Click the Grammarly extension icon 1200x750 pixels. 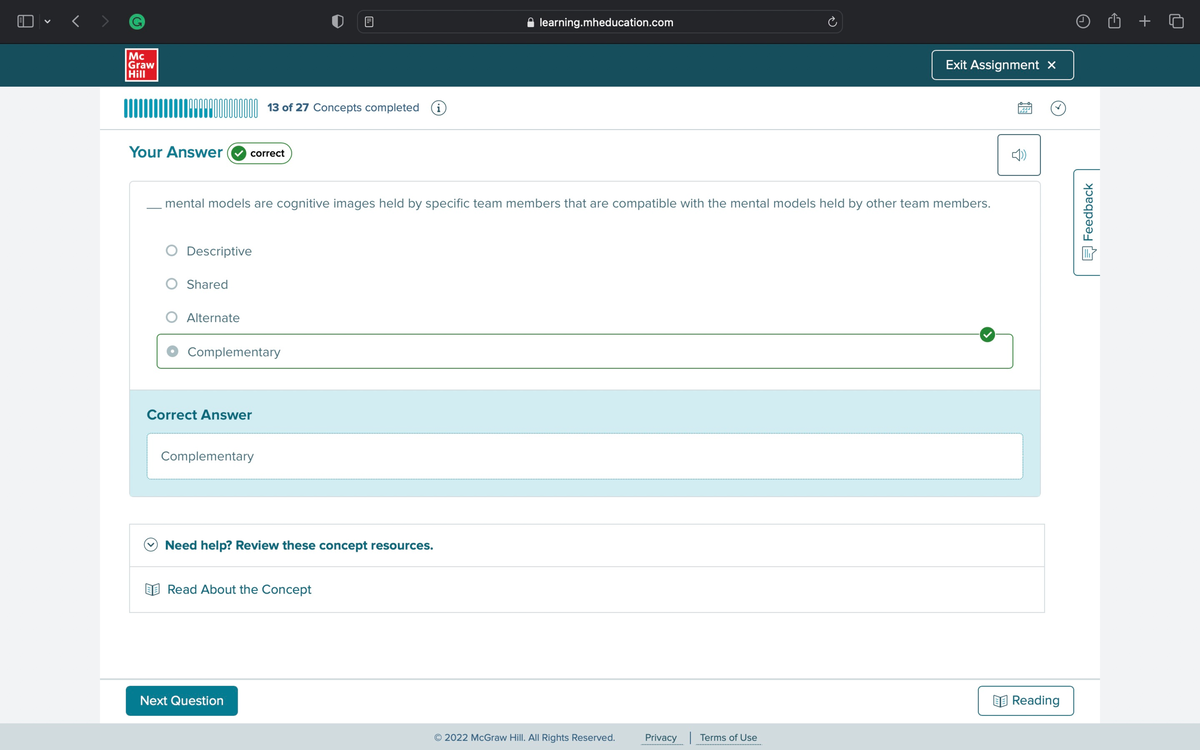coord(132,22)
